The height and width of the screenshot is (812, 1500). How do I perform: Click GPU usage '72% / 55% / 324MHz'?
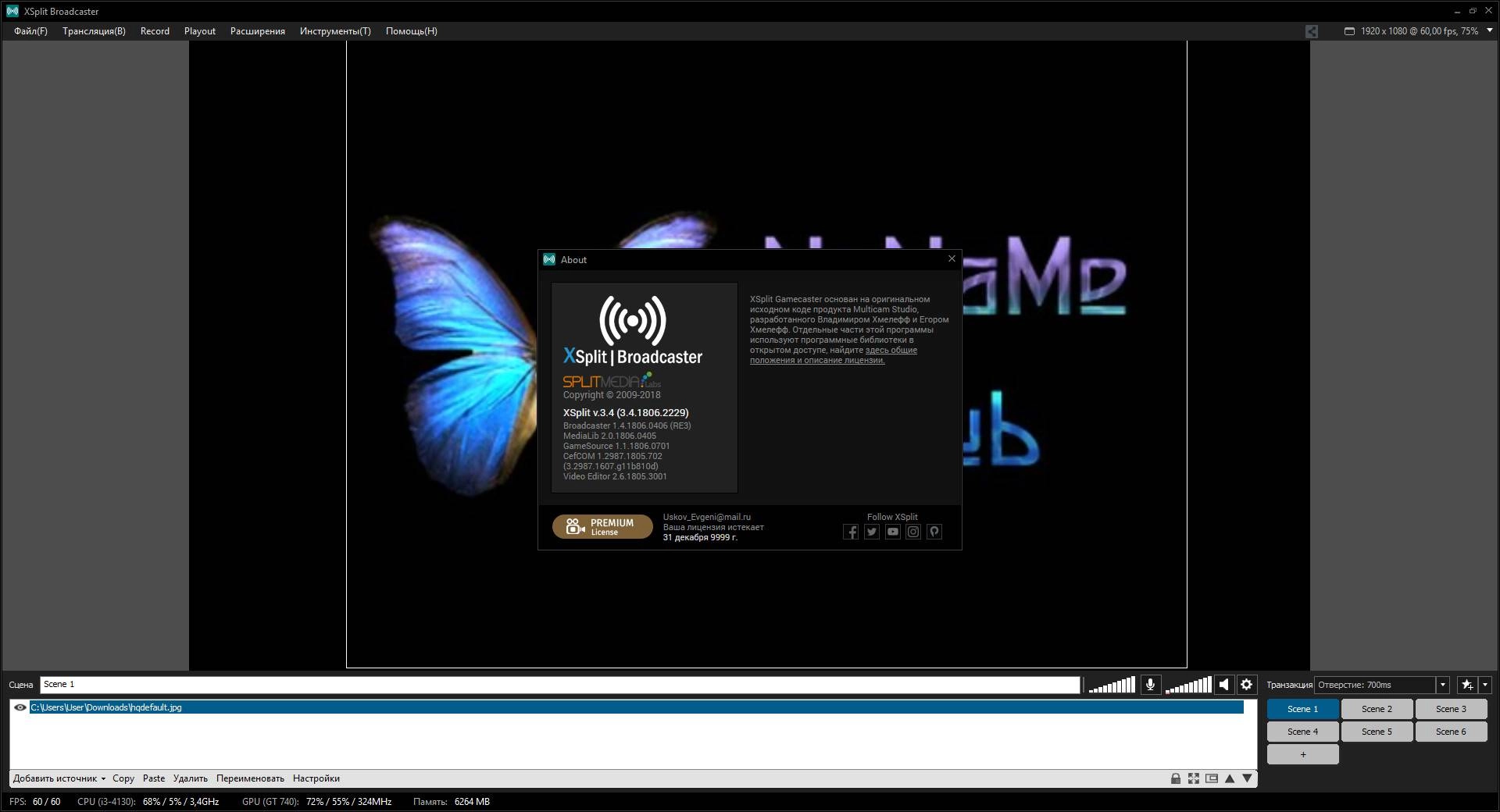[x=348, y=802]
